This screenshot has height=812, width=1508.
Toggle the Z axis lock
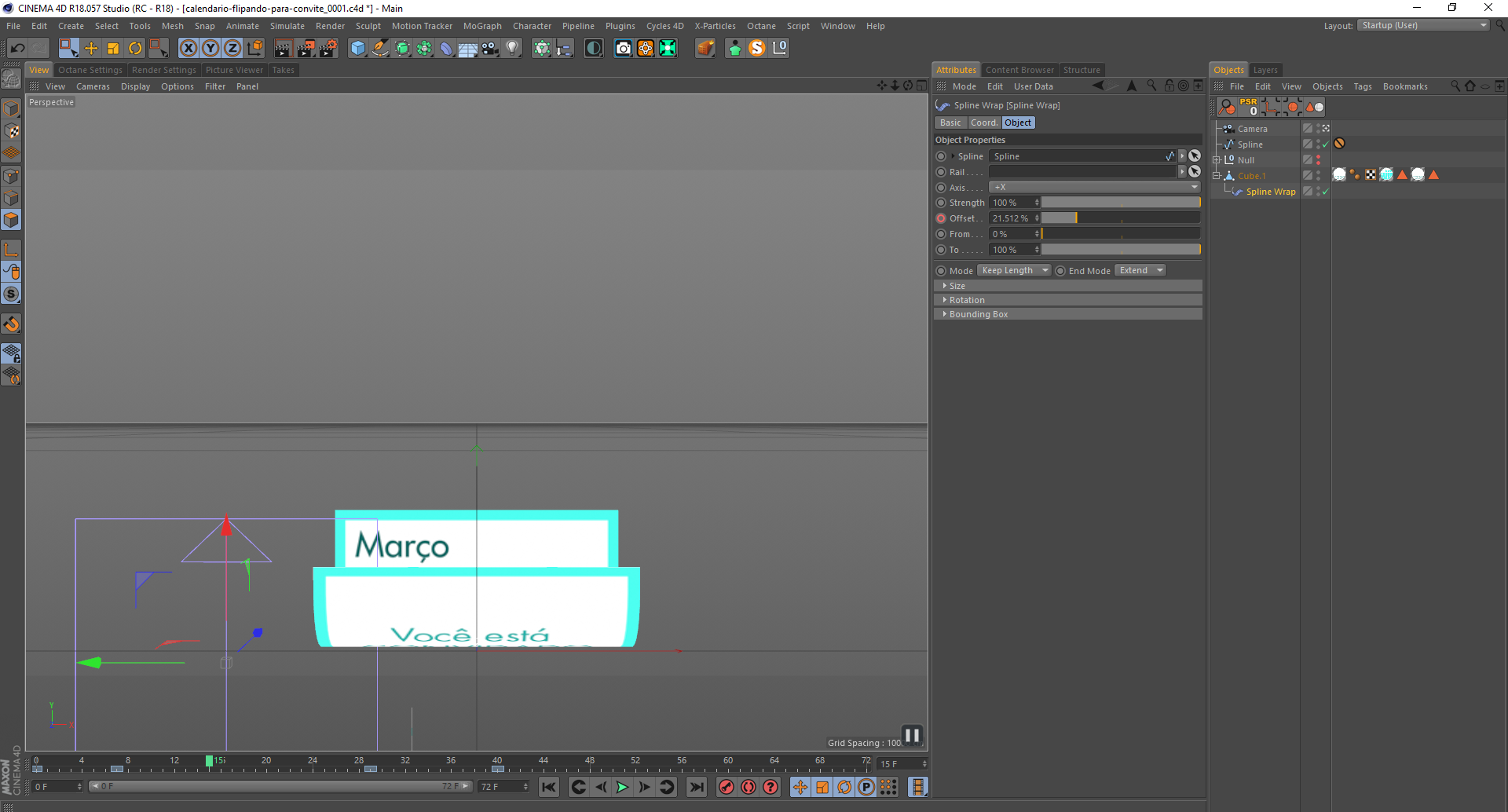(x=232, y=49)
